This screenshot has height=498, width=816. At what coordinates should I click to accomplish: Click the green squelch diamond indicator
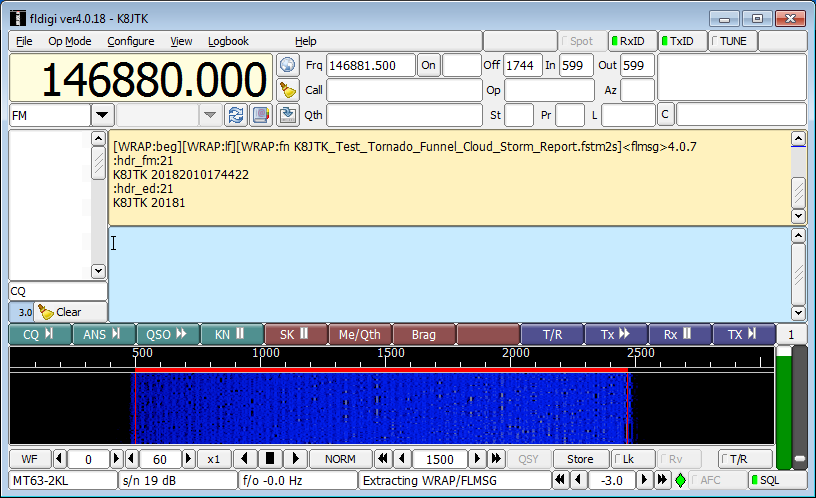680,480
